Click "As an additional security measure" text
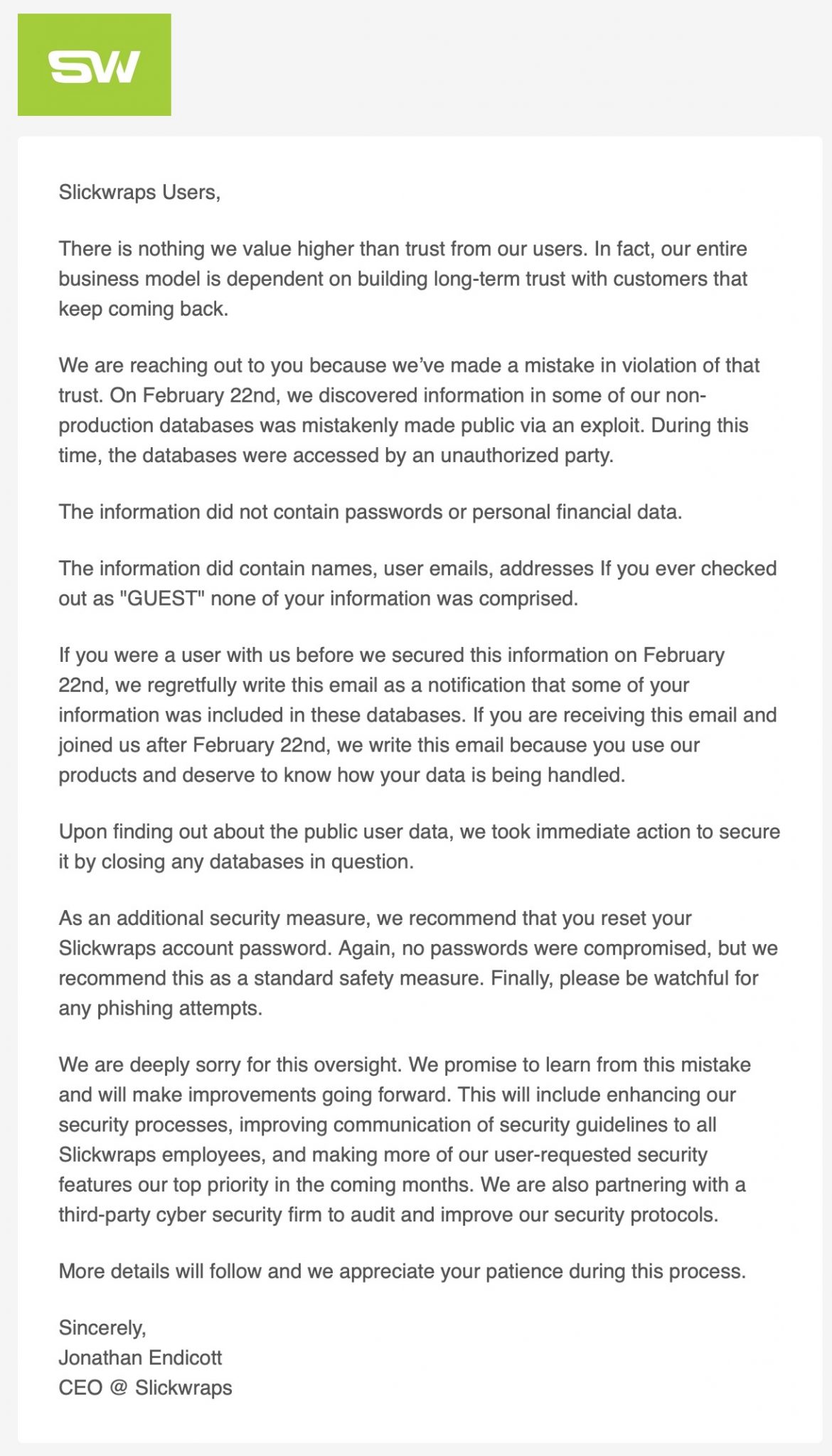The height and width of the screenshot is (1456, 832). coord(213,918)
